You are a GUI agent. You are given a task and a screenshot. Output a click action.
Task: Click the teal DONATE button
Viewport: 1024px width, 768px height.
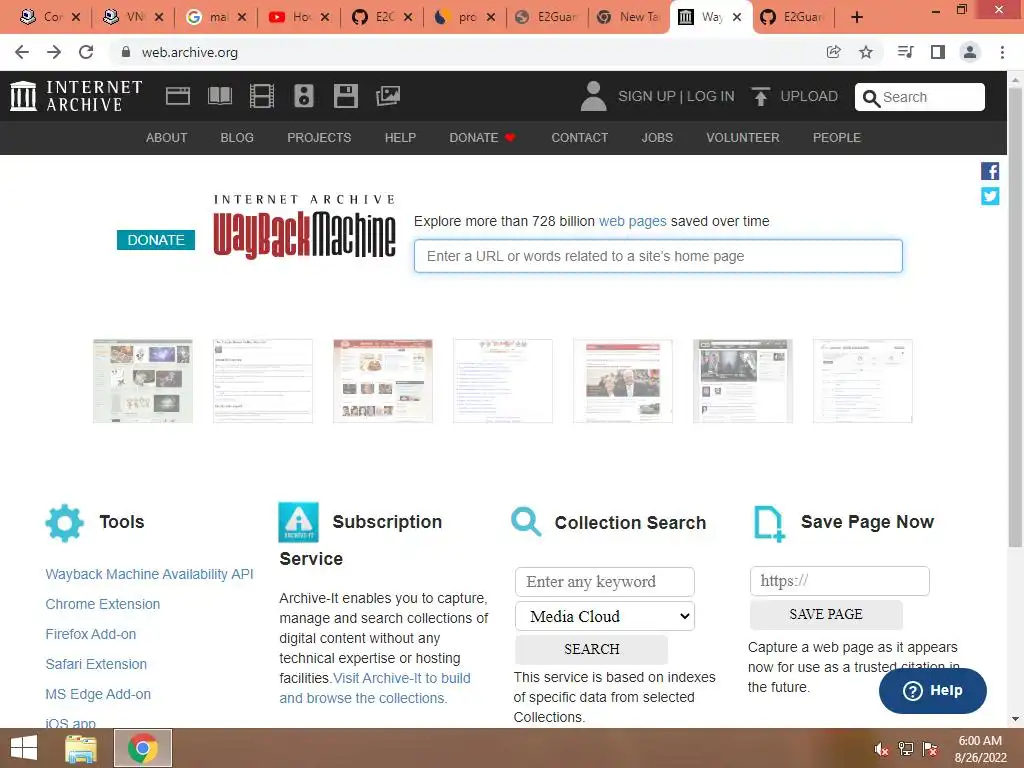[x=156, y=240]
